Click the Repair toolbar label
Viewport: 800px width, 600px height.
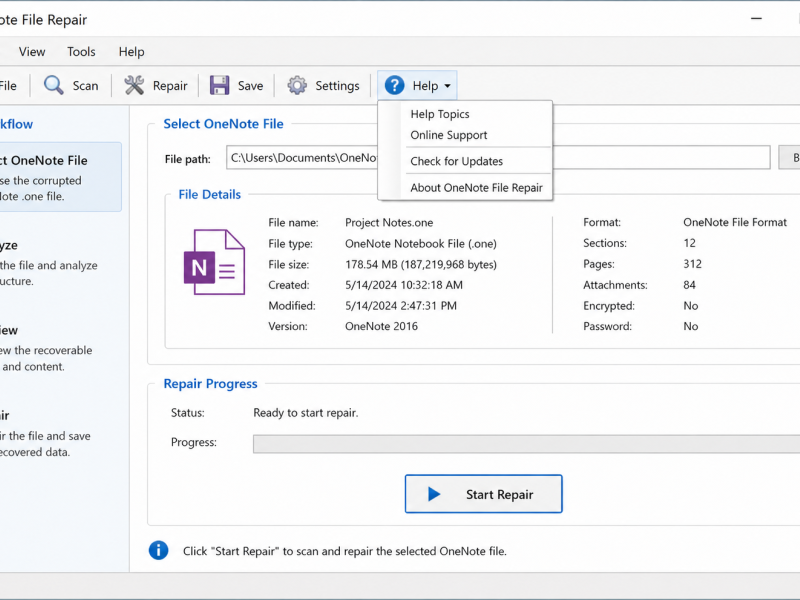170,86
